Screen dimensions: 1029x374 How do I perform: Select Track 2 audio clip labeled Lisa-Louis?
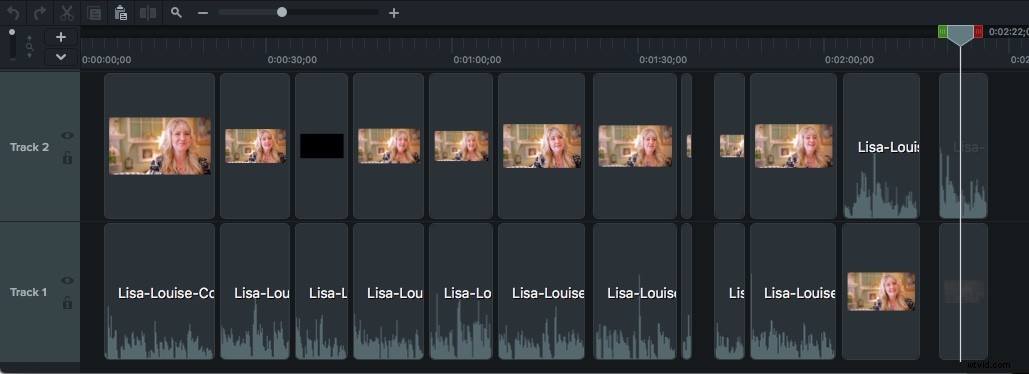881,146
